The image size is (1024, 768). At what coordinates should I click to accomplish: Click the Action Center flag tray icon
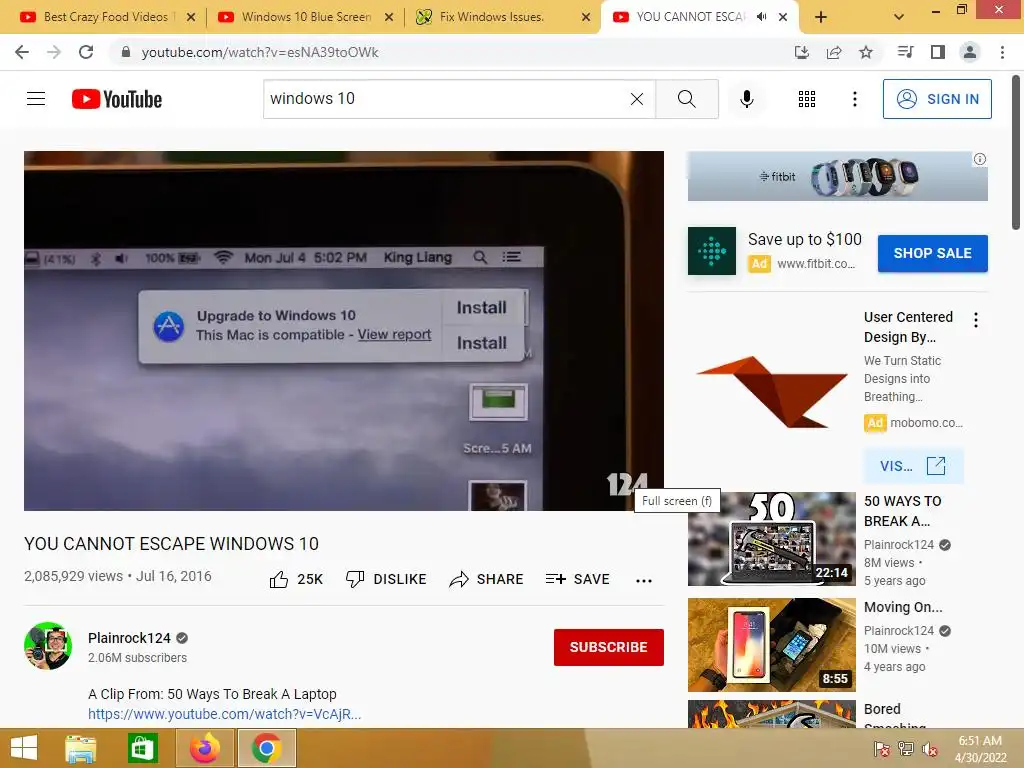click(881, 749)
